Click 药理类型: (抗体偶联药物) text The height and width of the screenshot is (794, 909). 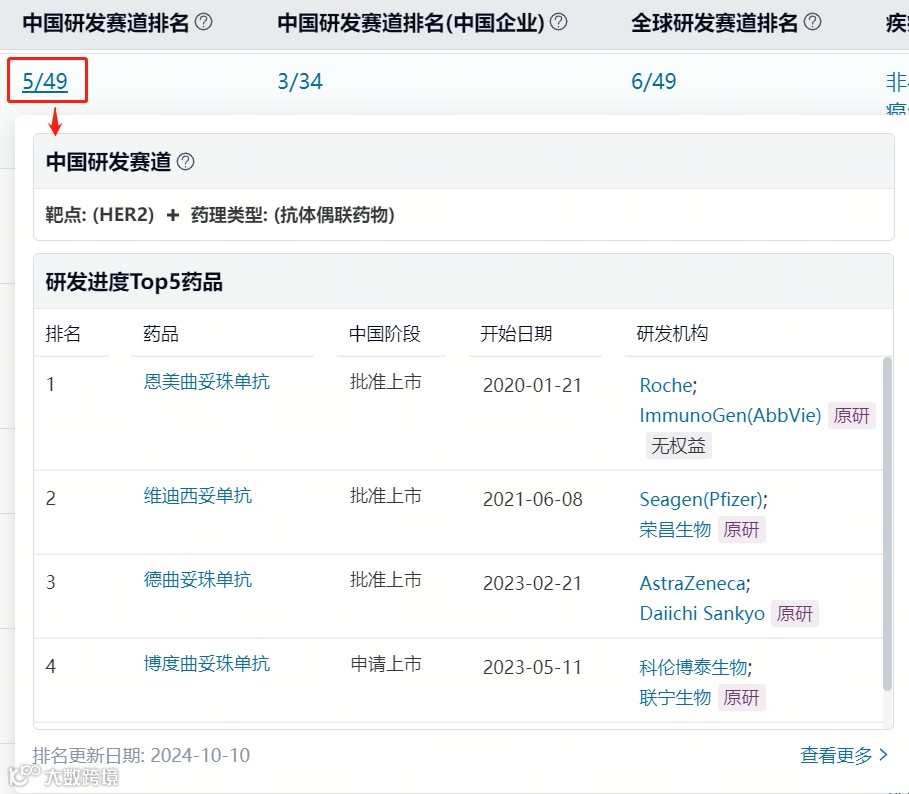click(x=293, y=215)
